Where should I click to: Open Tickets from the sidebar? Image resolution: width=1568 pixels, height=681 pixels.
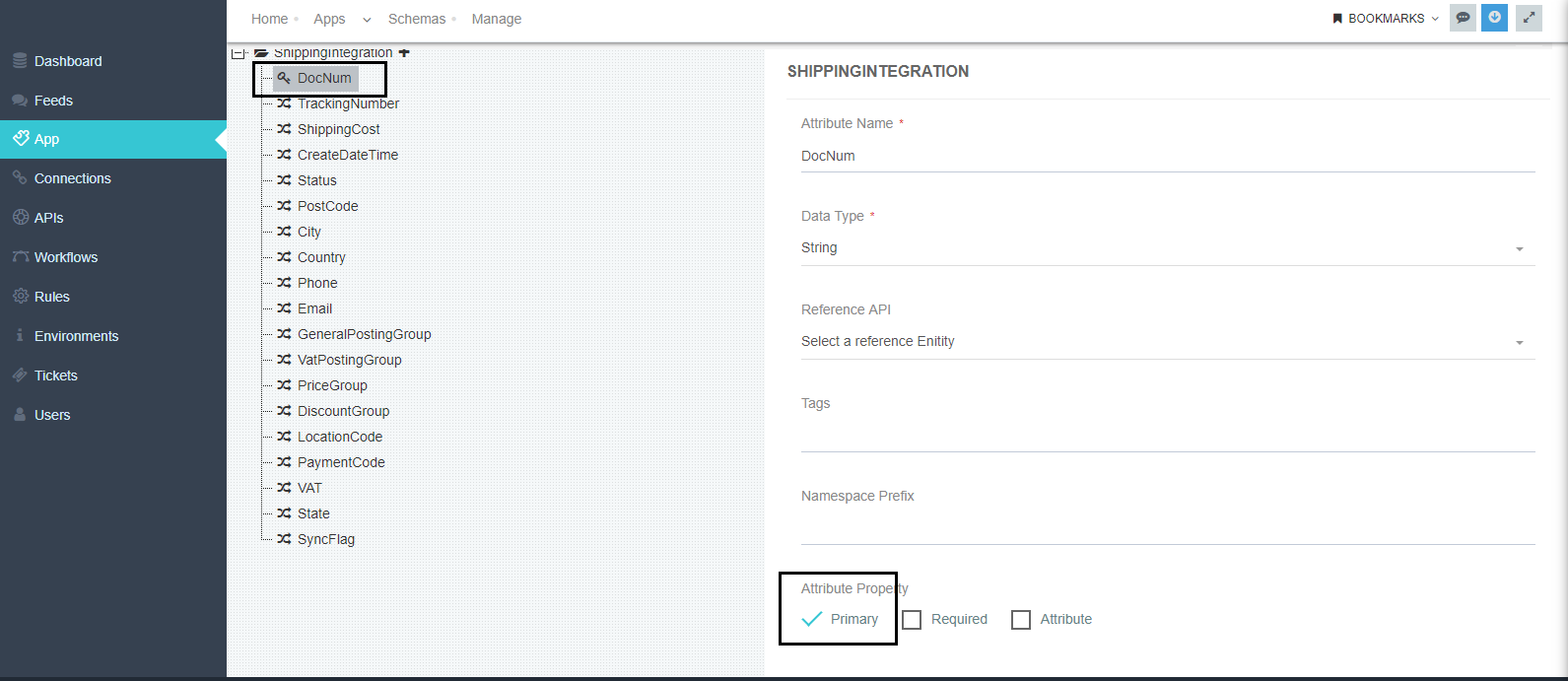click(55, 375)
